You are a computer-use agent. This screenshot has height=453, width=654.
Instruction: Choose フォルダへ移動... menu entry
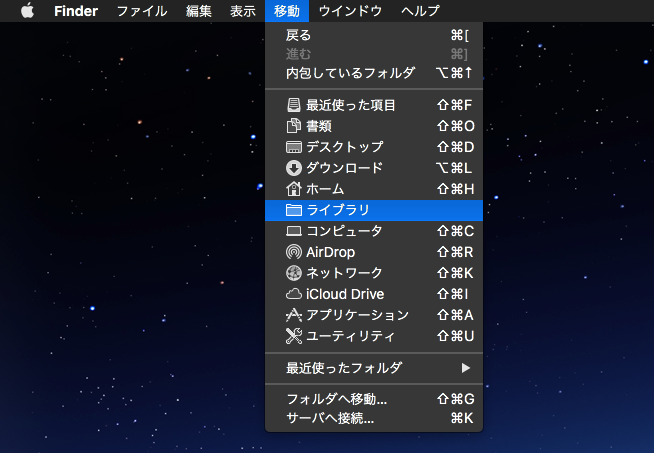374,399
